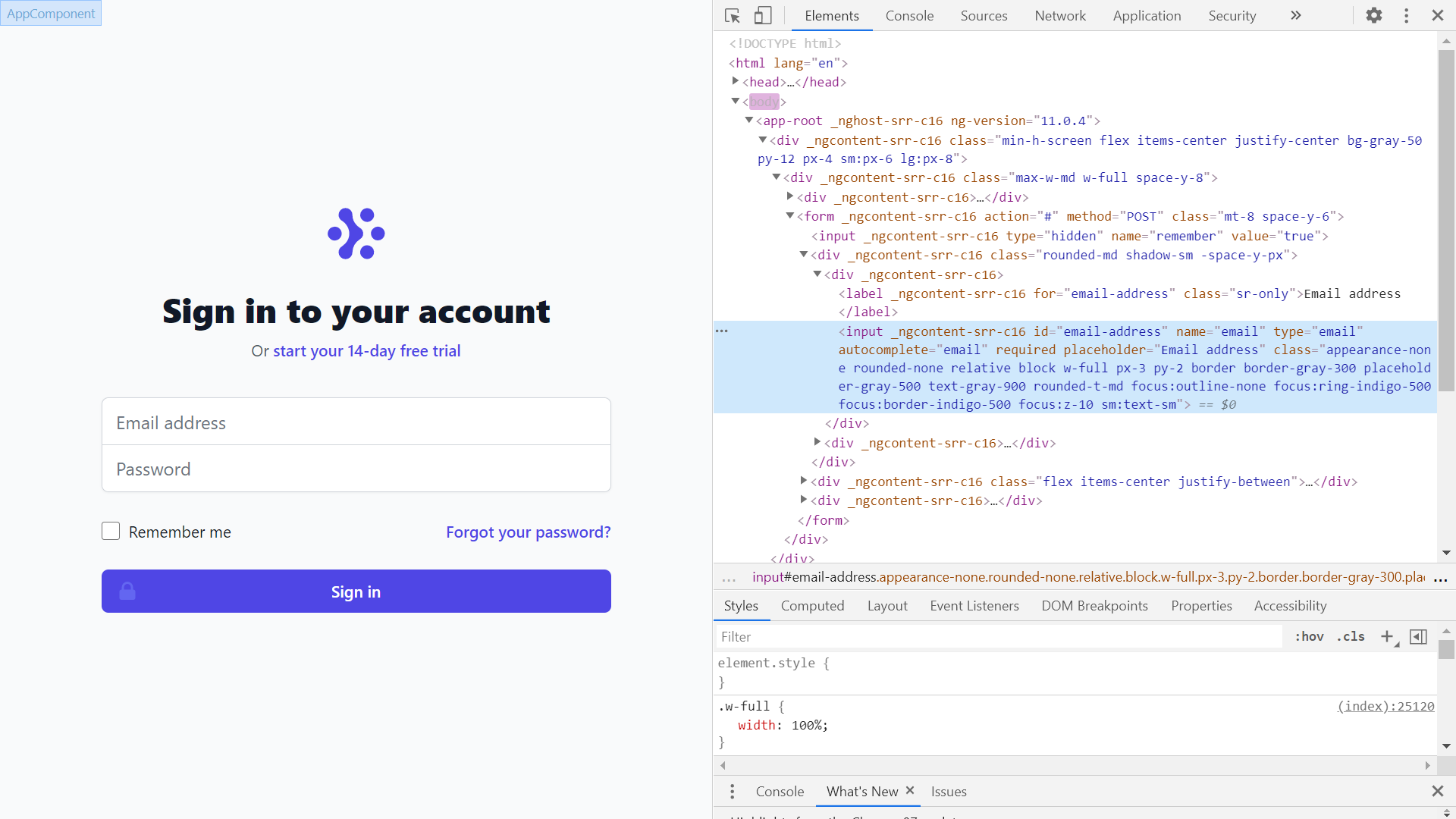Viewport: 1456px width, 819px height.
Task: Open the Computed styles tab
Action: coord(812,605)
